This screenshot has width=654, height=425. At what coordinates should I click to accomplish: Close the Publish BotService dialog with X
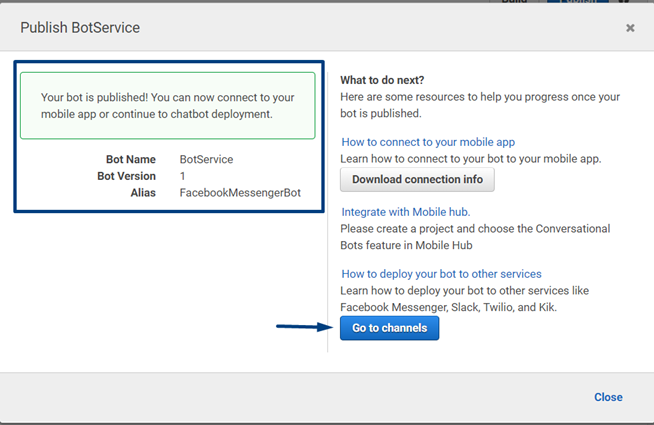coord(630,28)
